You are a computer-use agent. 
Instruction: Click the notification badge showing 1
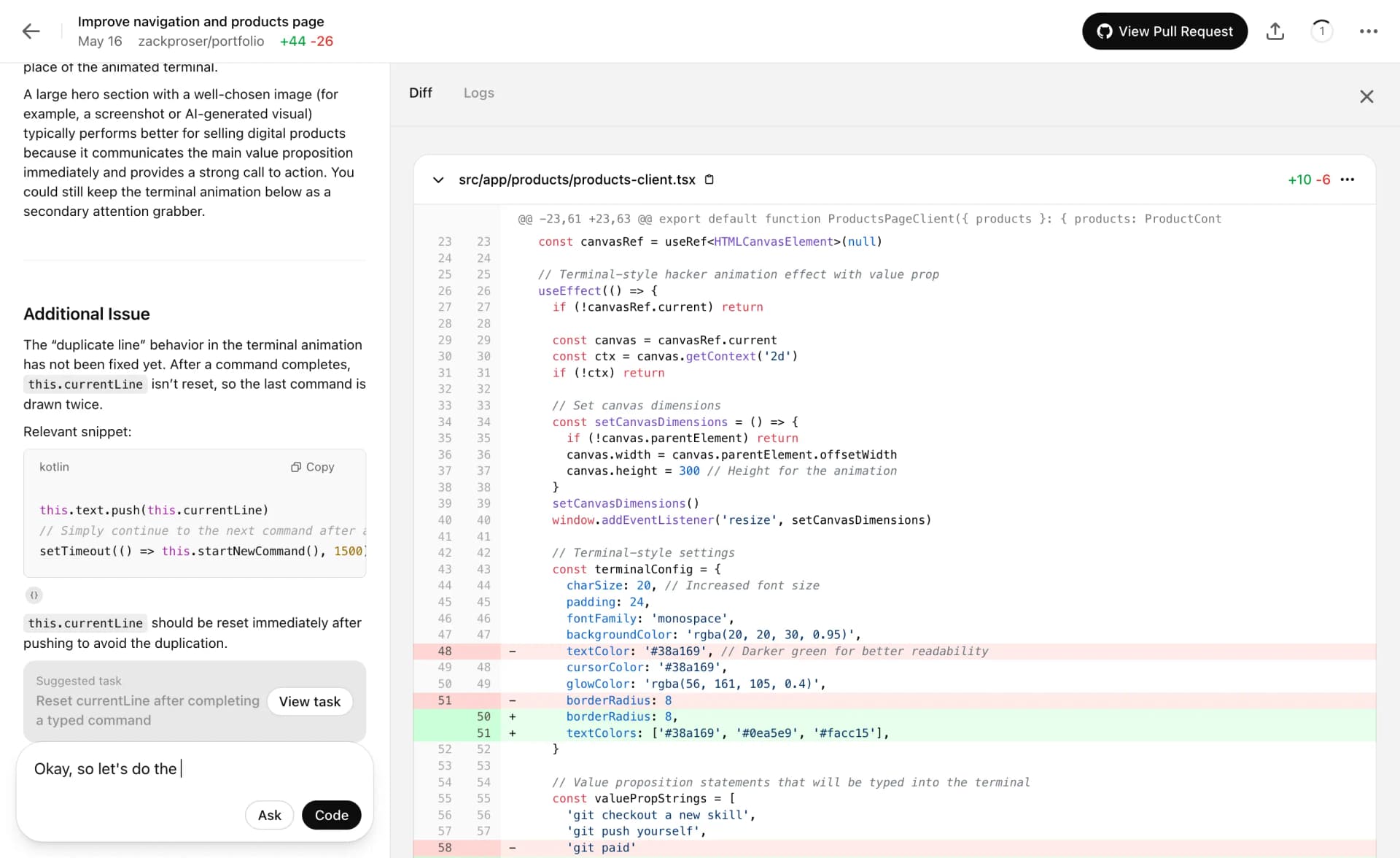click(1322, 31)
